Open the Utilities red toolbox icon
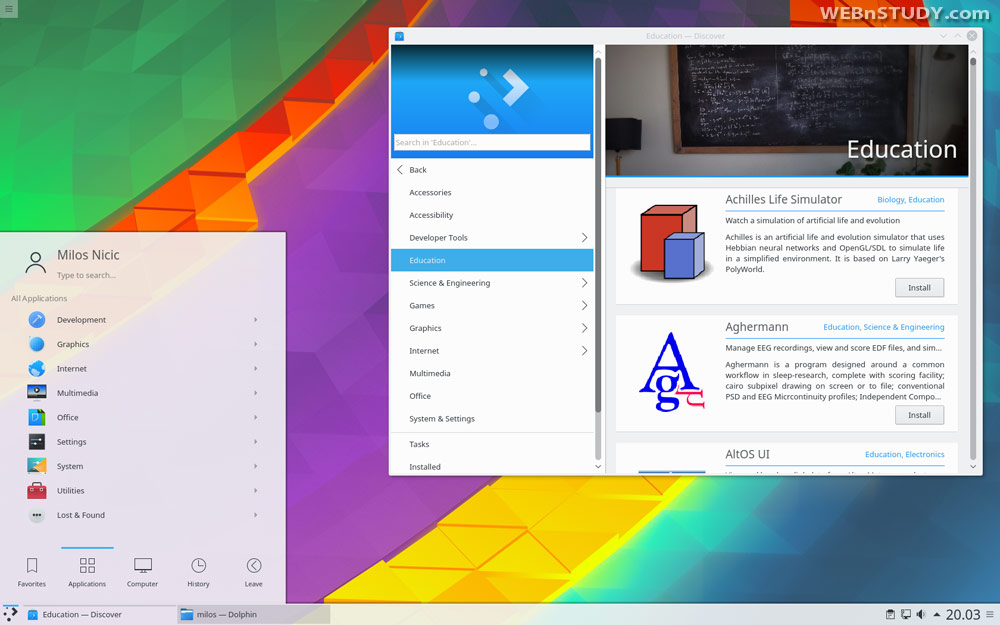This screenshot has height=625, width=1000. tap(37, 490)
